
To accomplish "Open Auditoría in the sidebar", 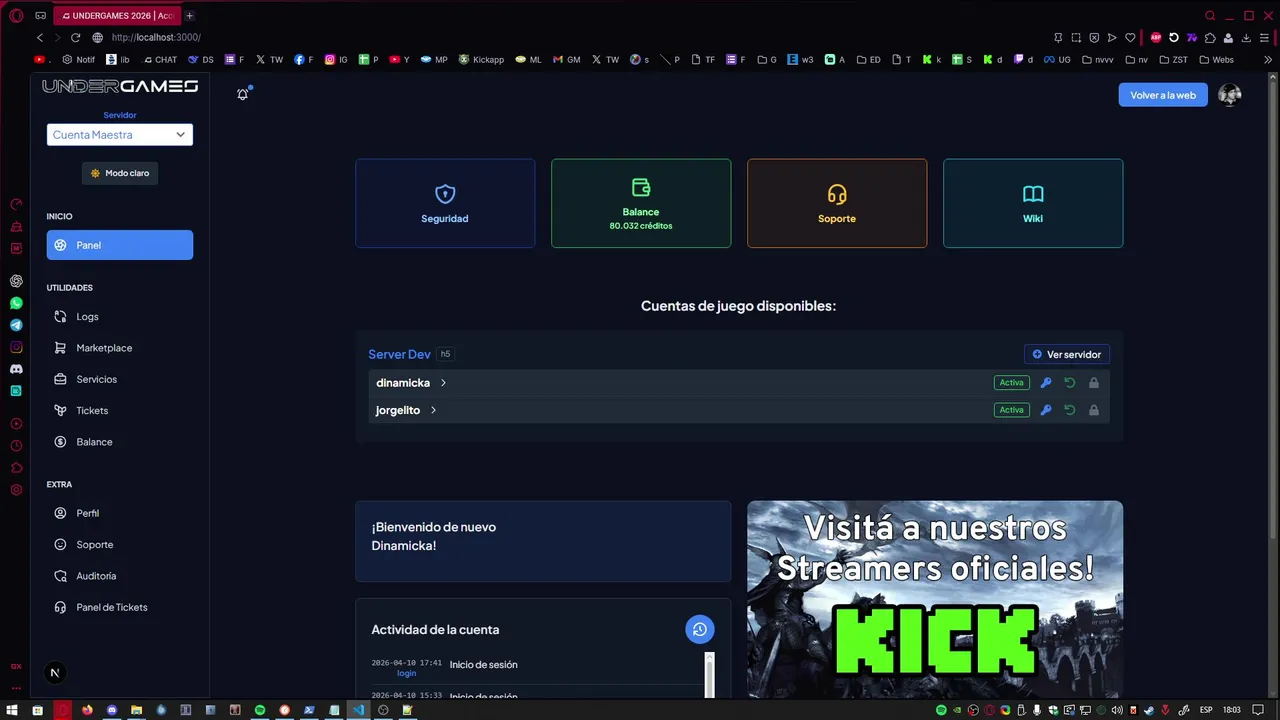I will tap(120, 576).
